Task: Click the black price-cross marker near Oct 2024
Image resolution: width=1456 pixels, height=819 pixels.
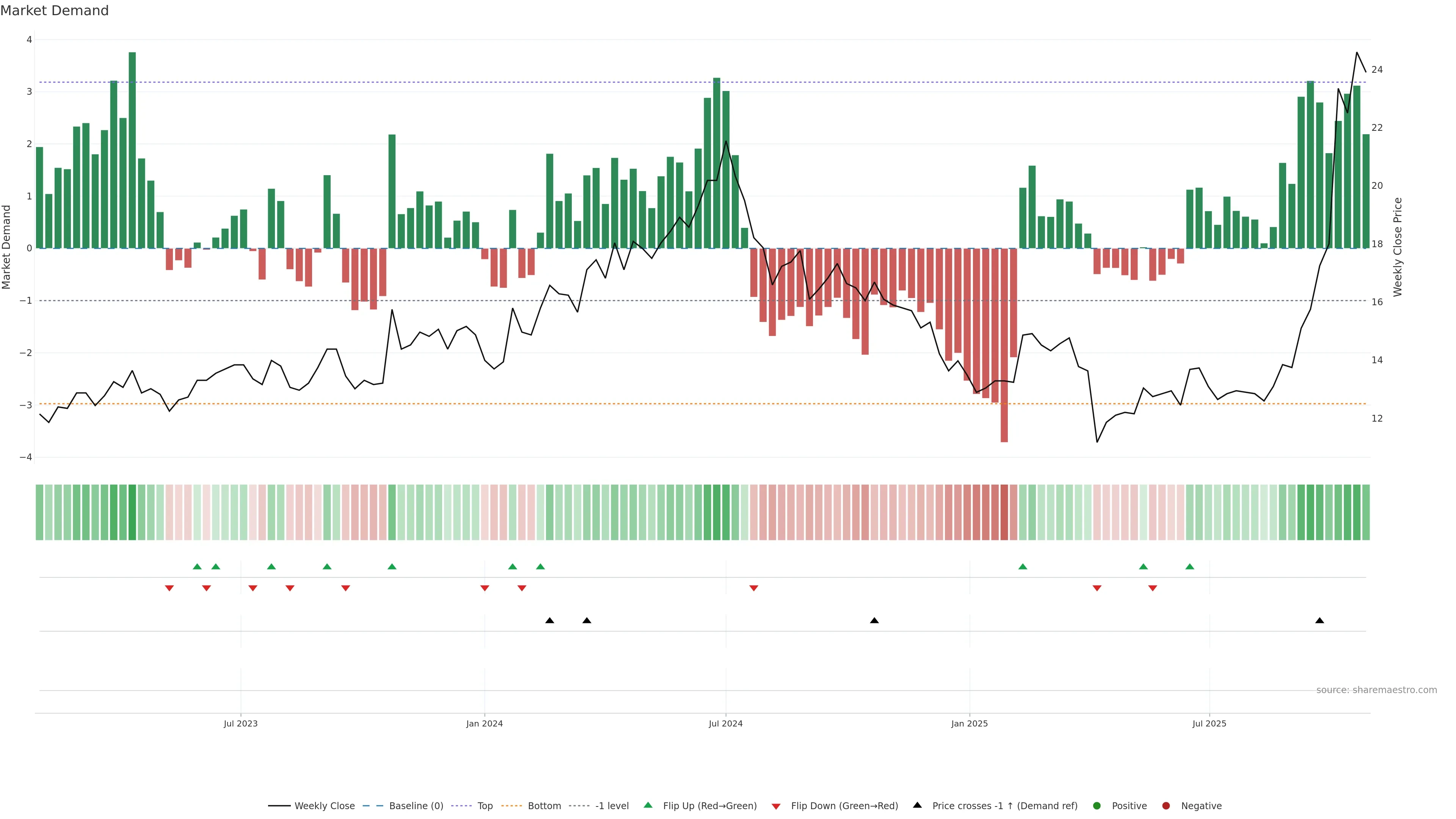Action: [x=874, y=621]
